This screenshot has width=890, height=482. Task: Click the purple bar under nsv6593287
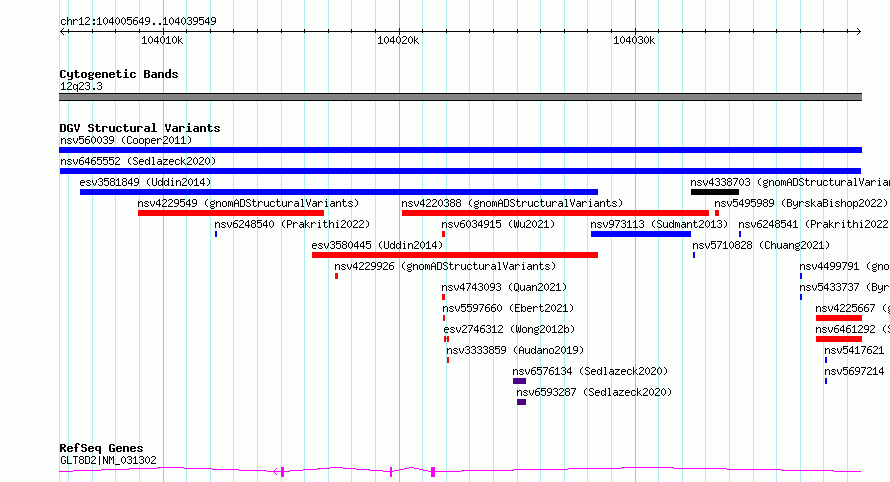point(522,402)
